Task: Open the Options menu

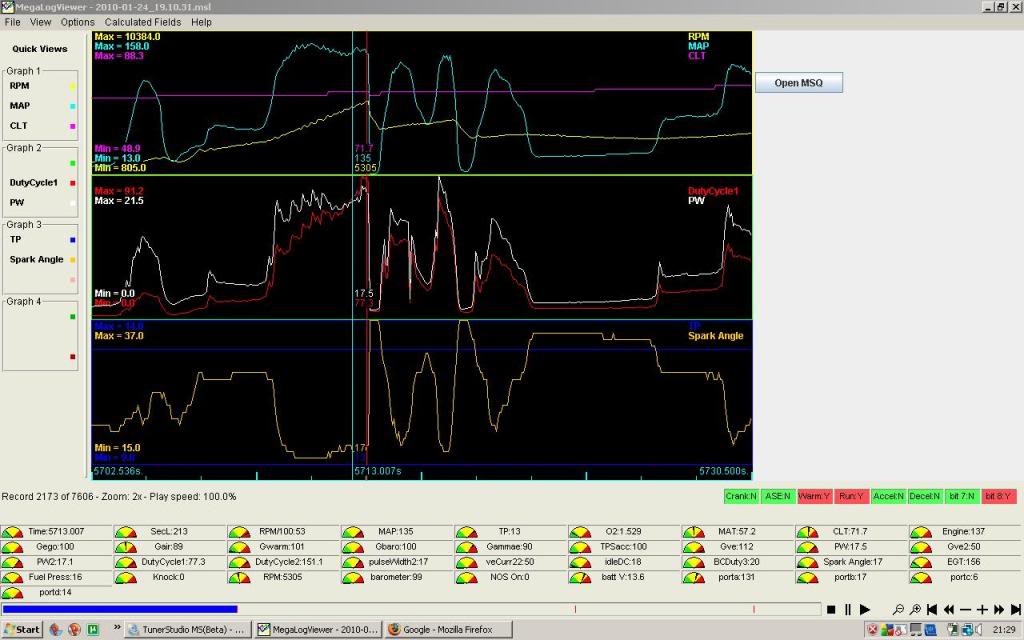Action: tap(78, 22)
